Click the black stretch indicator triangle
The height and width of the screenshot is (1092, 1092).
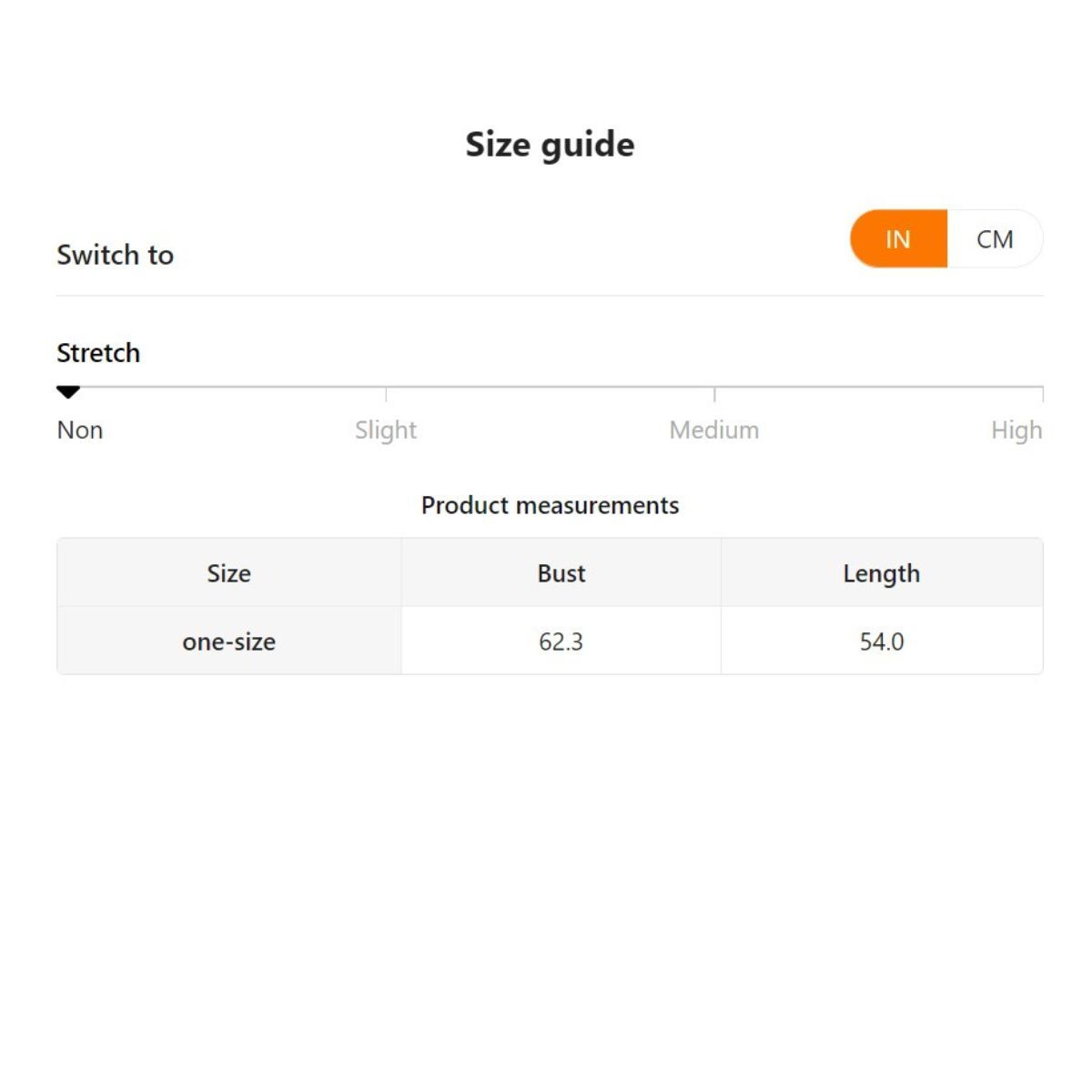point(68,392)
